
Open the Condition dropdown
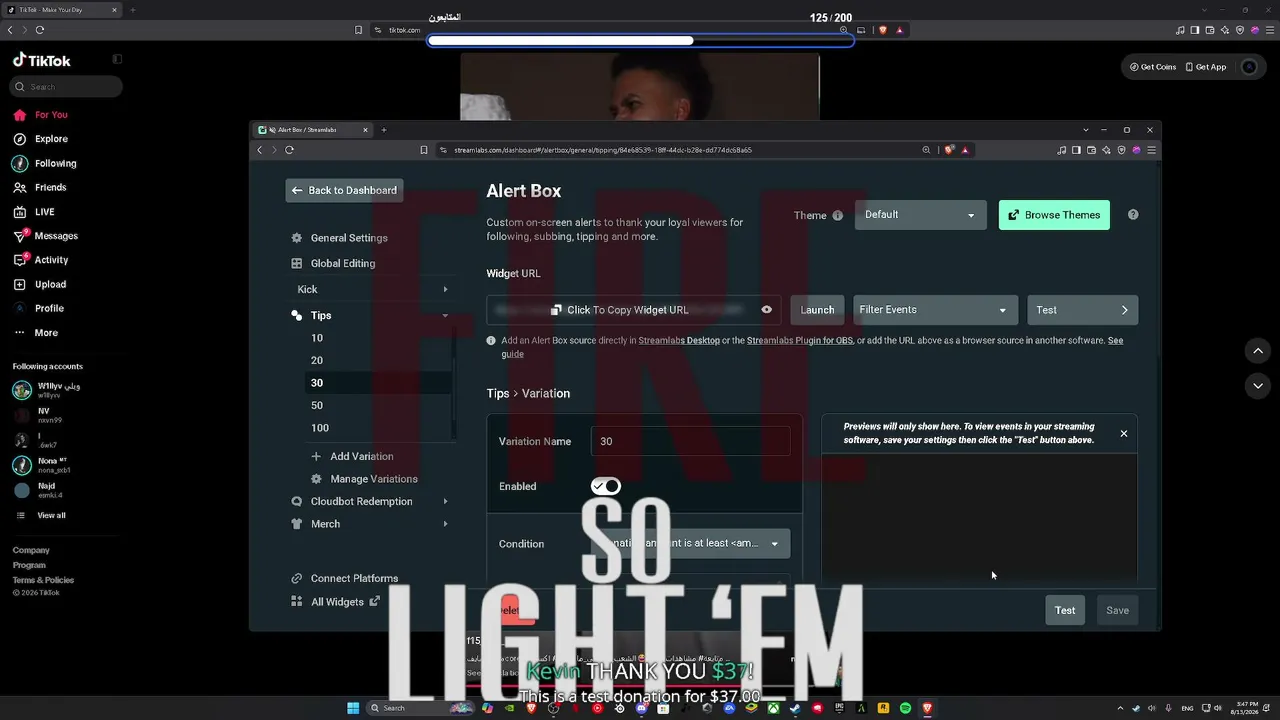tap(691, 544)
